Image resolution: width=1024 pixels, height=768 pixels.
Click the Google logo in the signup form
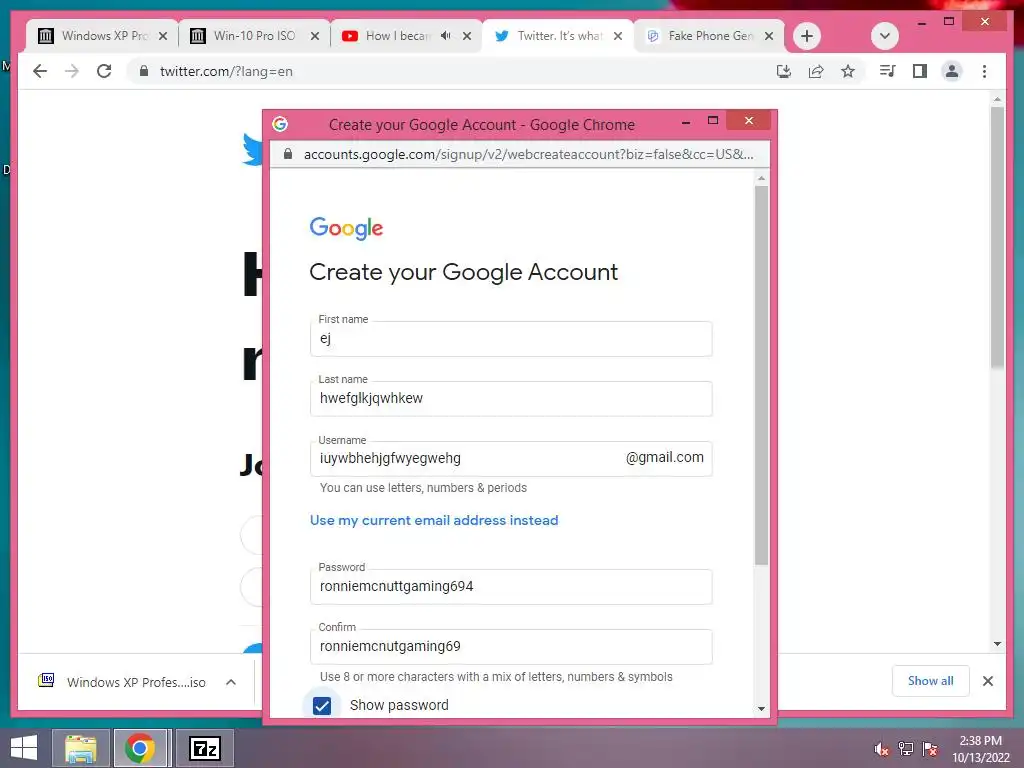point(346,229)
